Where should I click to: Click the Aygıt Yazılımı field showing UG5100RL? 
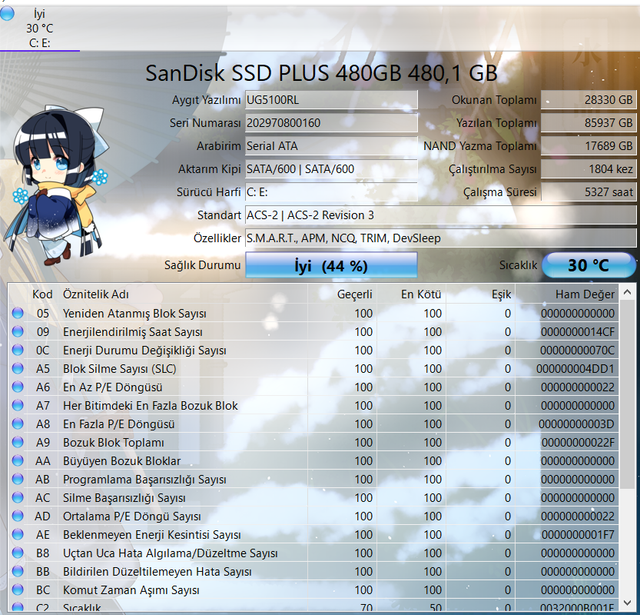point(331,100)
